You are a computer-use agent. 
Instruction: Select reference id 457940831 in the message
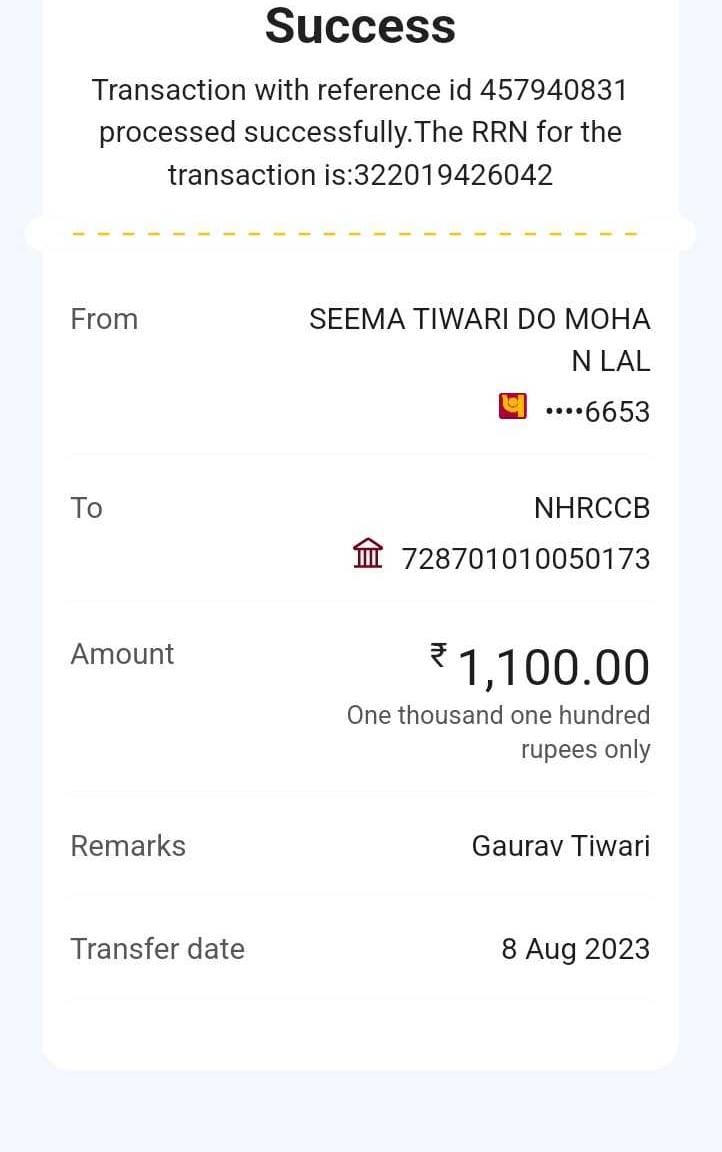pos(553,90)
